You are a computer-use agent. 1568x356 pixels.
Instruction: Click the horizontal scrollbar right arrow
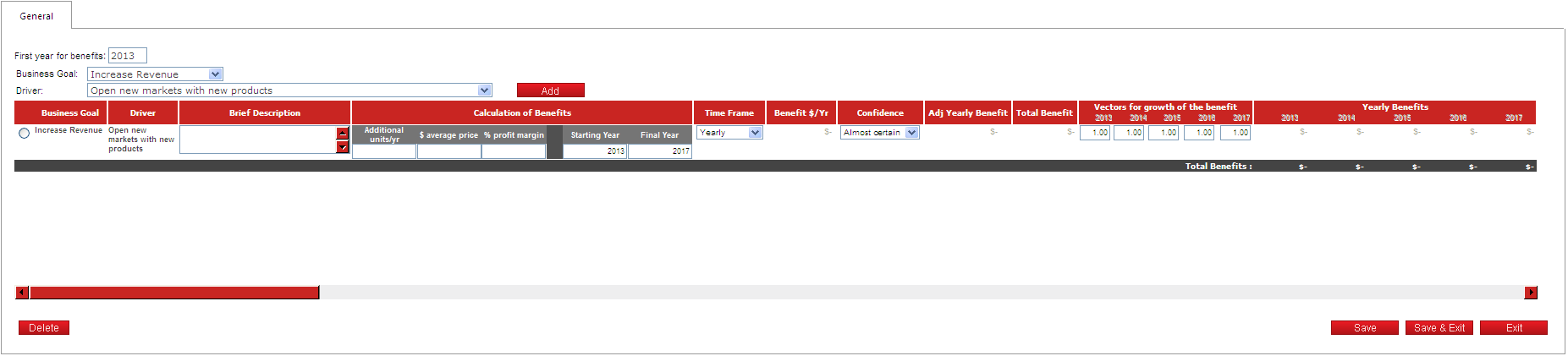(x=1530, y=293)
